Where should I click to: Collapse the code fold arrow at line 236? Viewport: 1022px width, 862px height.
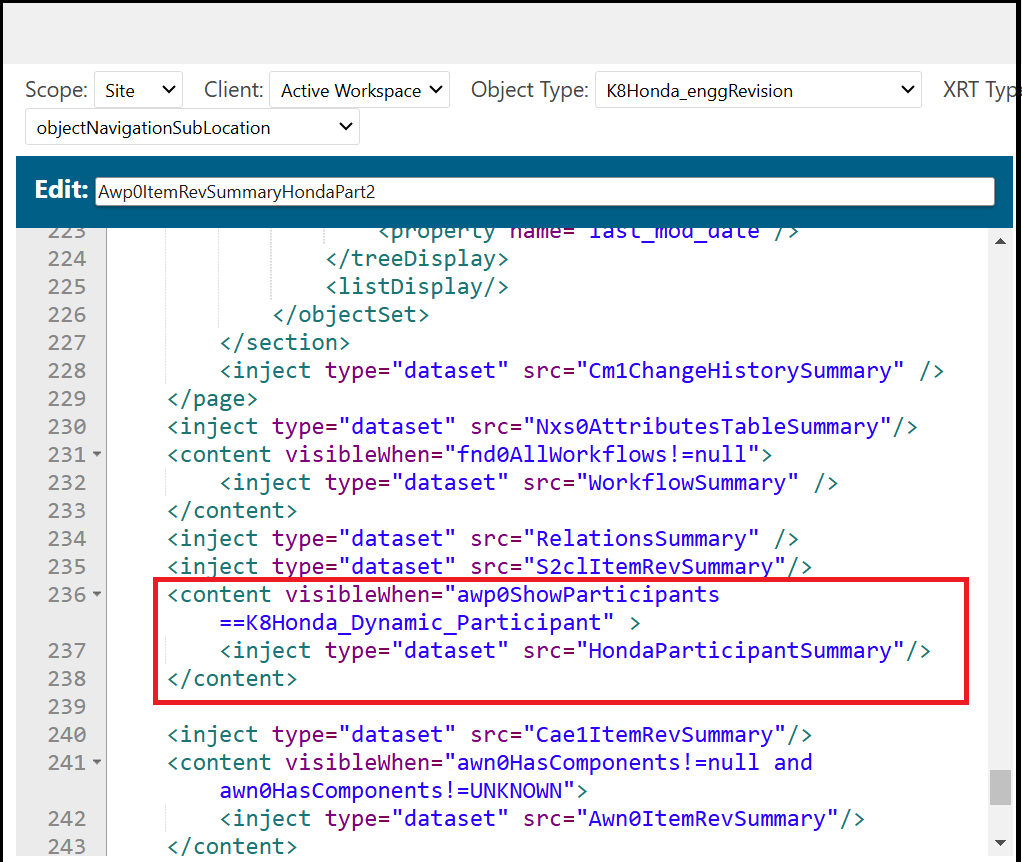point(97,595)
